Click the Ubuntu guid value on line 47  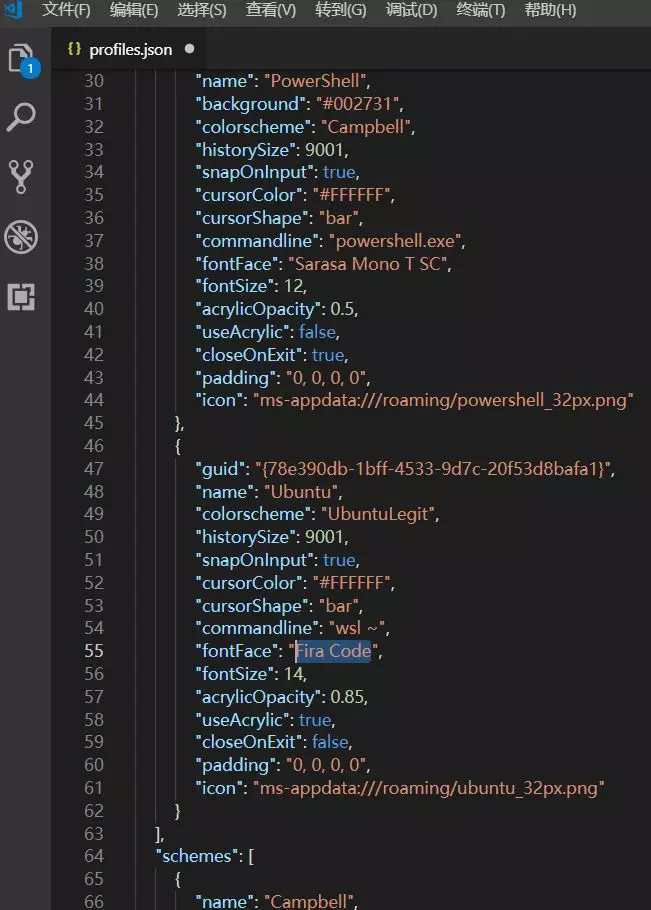433,468
